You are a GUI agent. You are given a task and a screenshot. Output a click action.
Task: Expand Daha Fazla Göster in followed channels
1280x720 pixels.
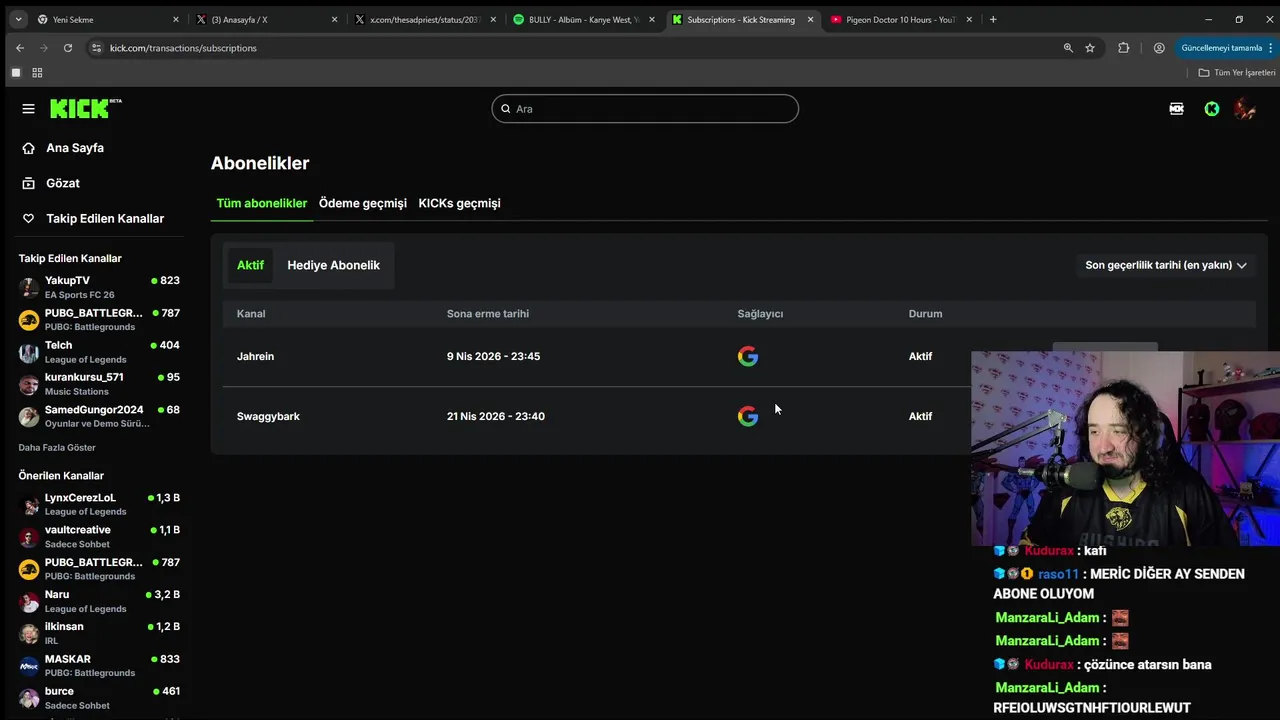point(57,447)
